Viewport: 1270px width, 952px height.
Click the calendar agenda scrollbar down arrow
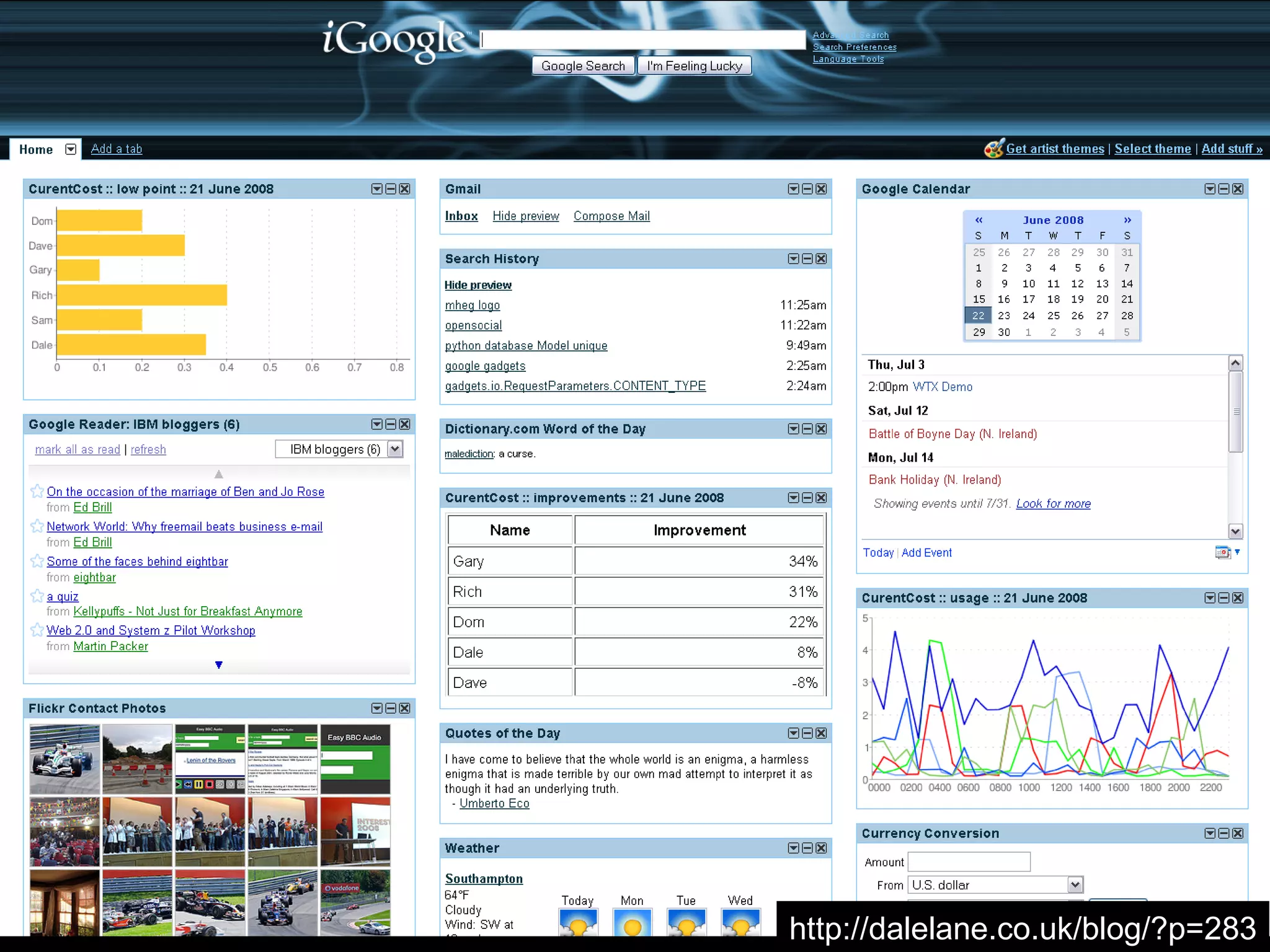tap(1235, 531)
